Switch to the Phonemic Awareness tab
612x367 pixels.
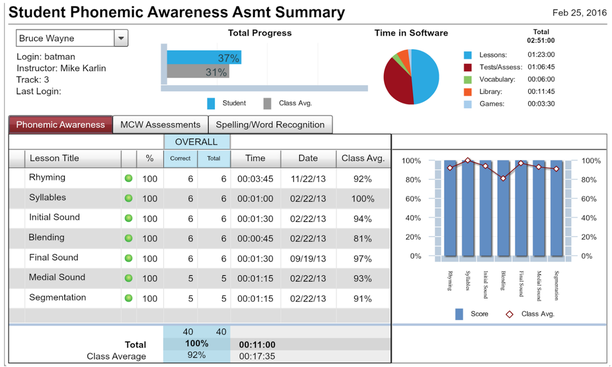pyautogui.click(x=60, y=125)
